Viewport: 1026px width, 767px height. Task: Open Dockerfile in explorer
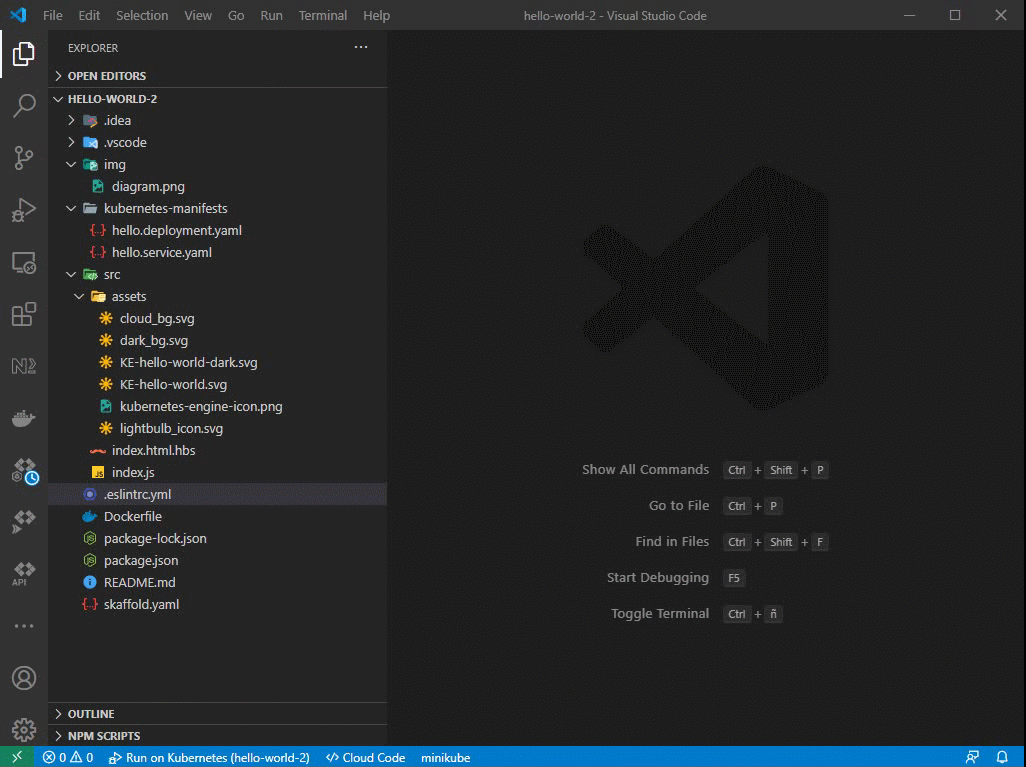point(217,516)
